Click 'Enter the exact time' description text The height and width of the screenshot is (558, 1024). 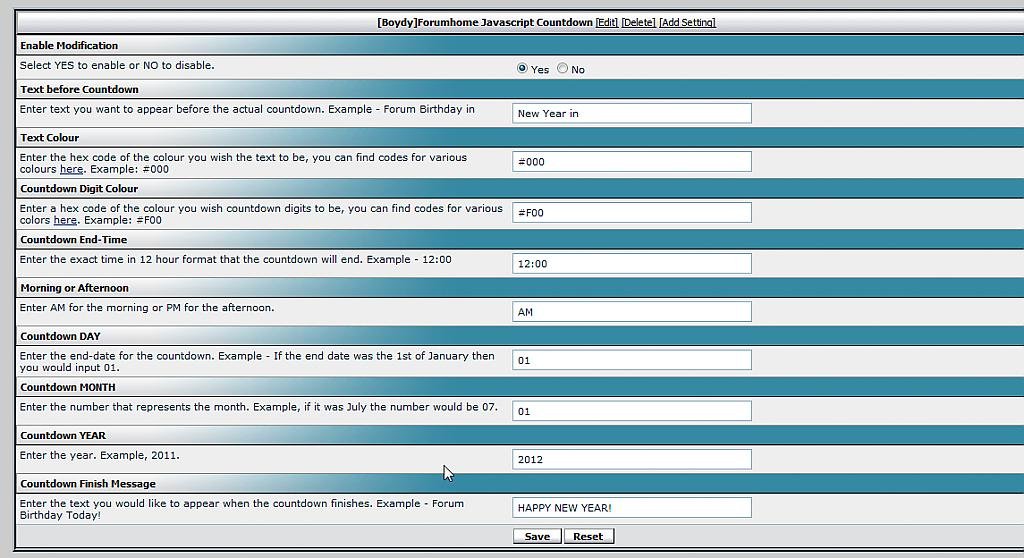[x=236, y=259]
